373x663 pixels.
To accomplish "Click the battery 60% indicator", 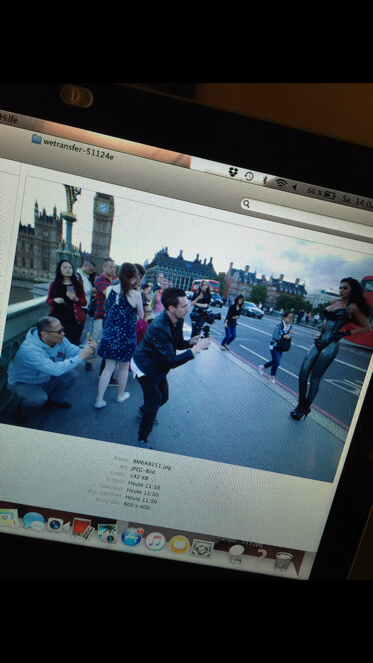I will [x=321, y=193].
